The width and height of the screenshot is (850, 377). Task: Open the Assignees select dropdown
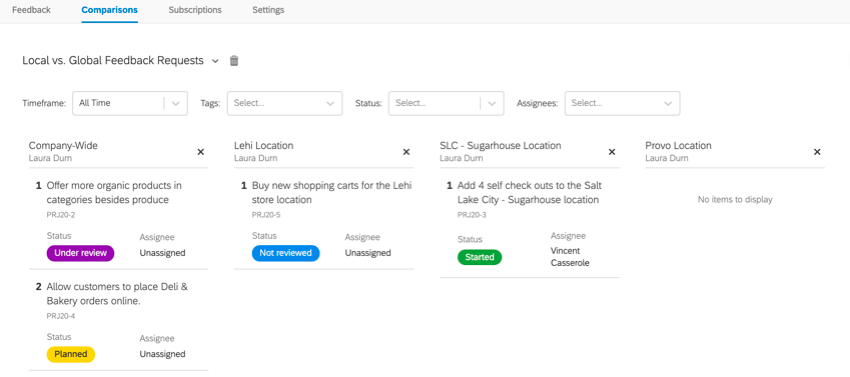(622, 103)
